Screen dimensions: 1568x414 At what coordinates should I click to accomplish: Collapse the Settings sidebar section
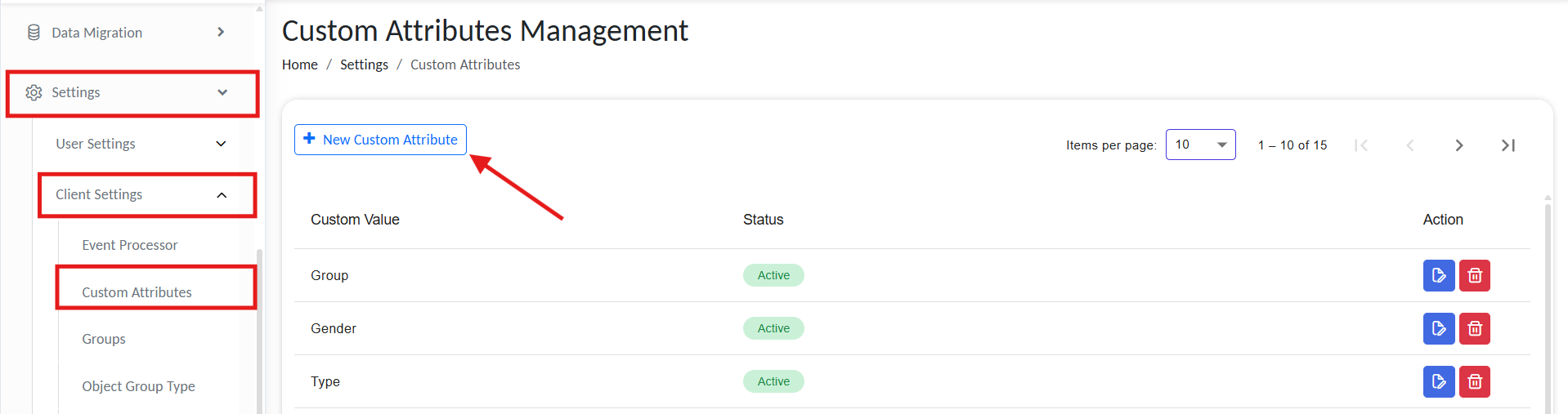click(222, 93)
